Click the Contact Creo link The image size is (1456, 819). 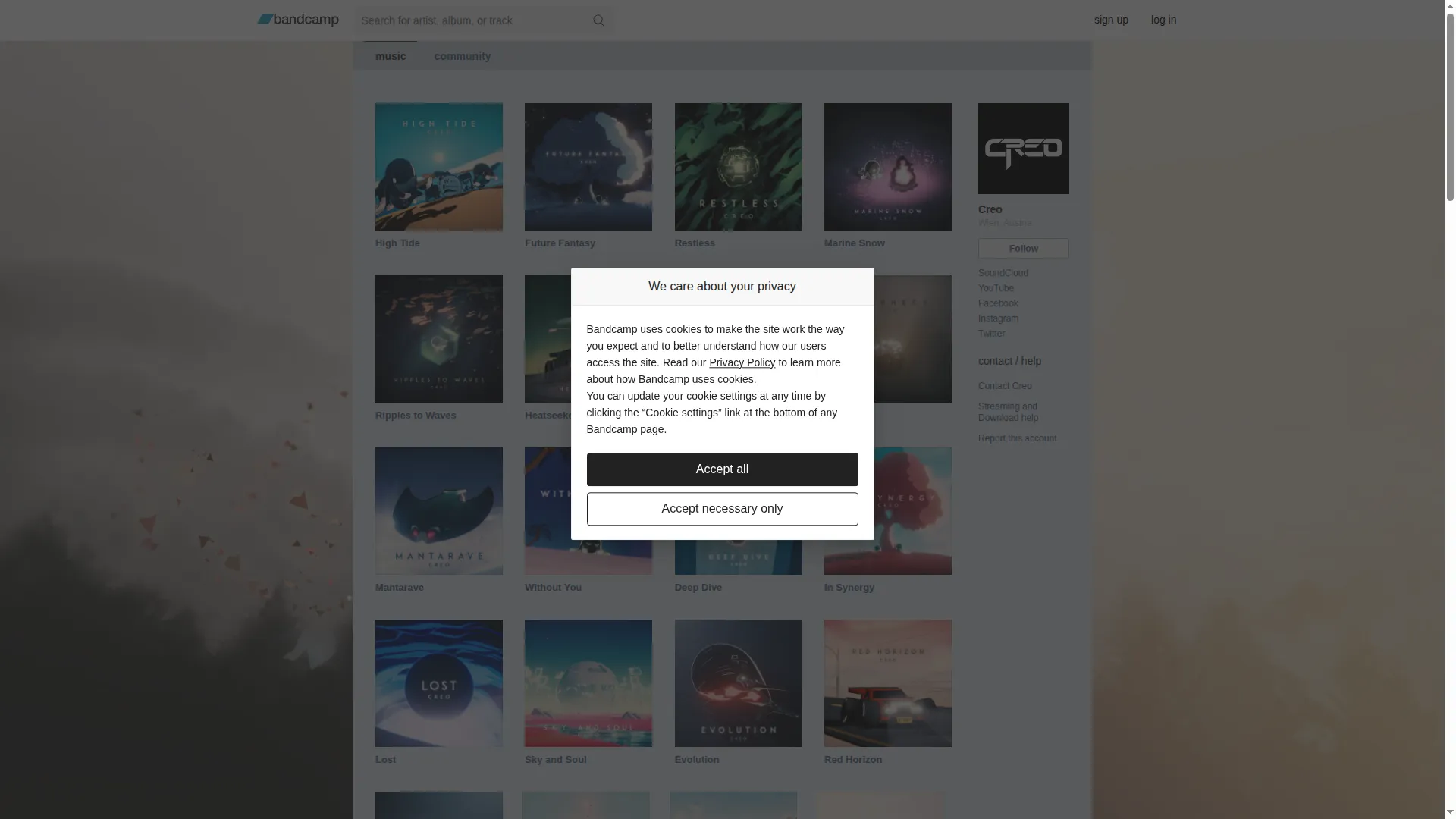(x=1005, y=386)
